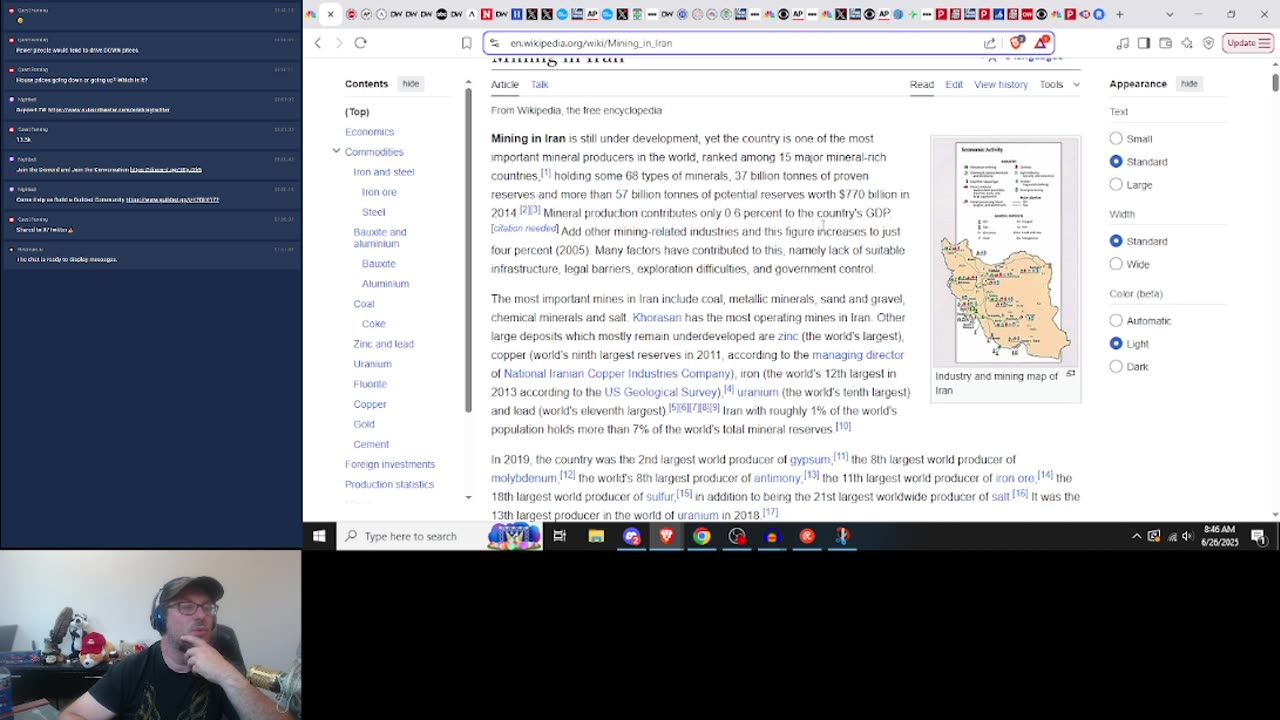1280x720 pixels.
Task: Follow the Khorasan article link
Action: tap(656, 317)
